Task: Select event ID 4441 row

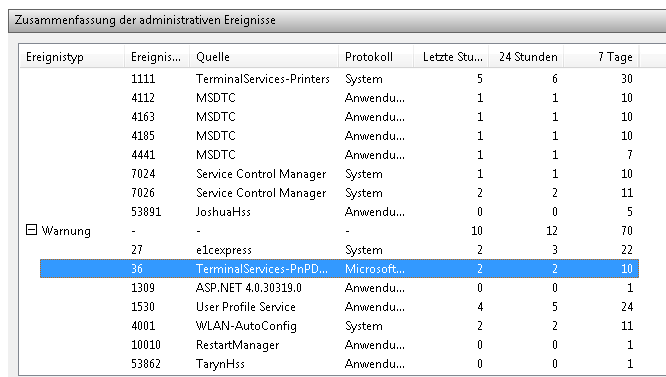Action: pos(339,155)
